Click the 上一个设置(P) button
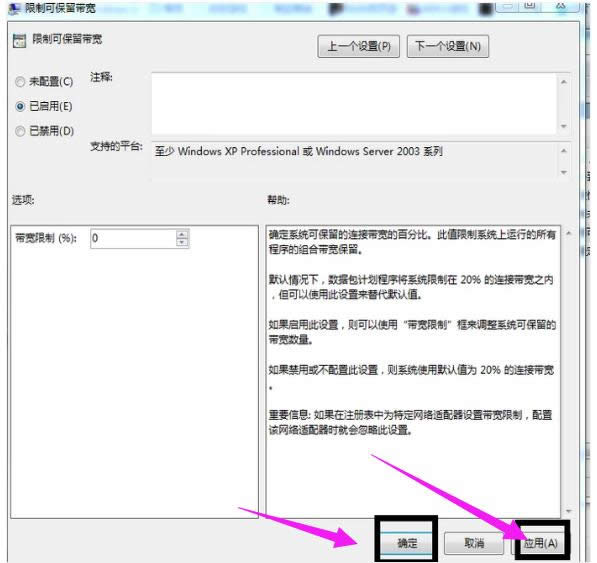Viewport: 597px width, 563px height. click(359, 46)
